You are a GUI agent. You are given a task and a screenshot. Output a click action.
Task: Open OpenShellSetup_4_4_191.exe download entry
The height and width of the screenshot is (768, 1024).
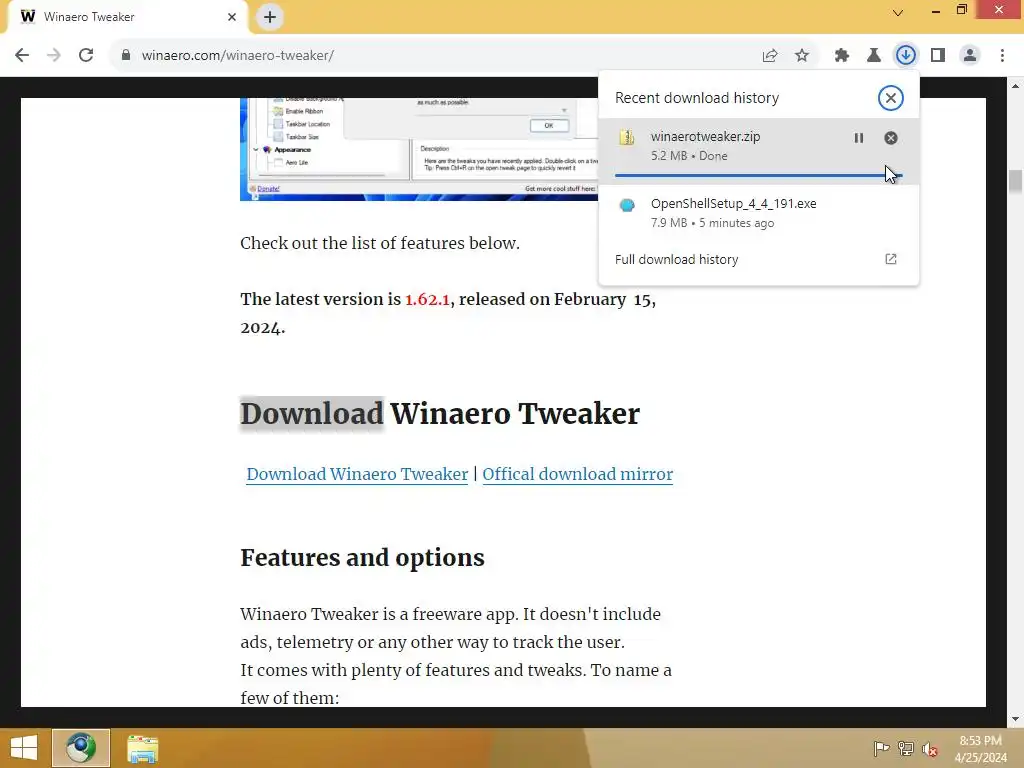coord(759,212)
